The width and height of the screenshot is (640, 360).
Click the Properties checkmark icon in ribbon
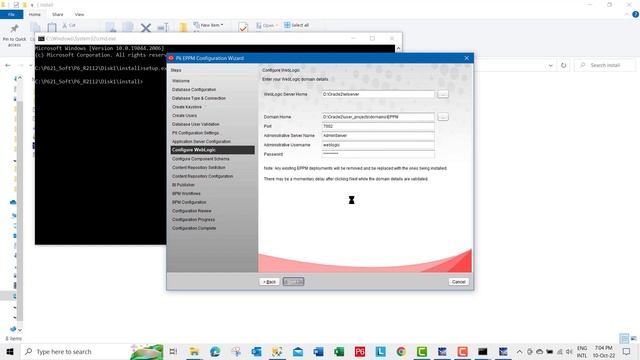point(243,27)
